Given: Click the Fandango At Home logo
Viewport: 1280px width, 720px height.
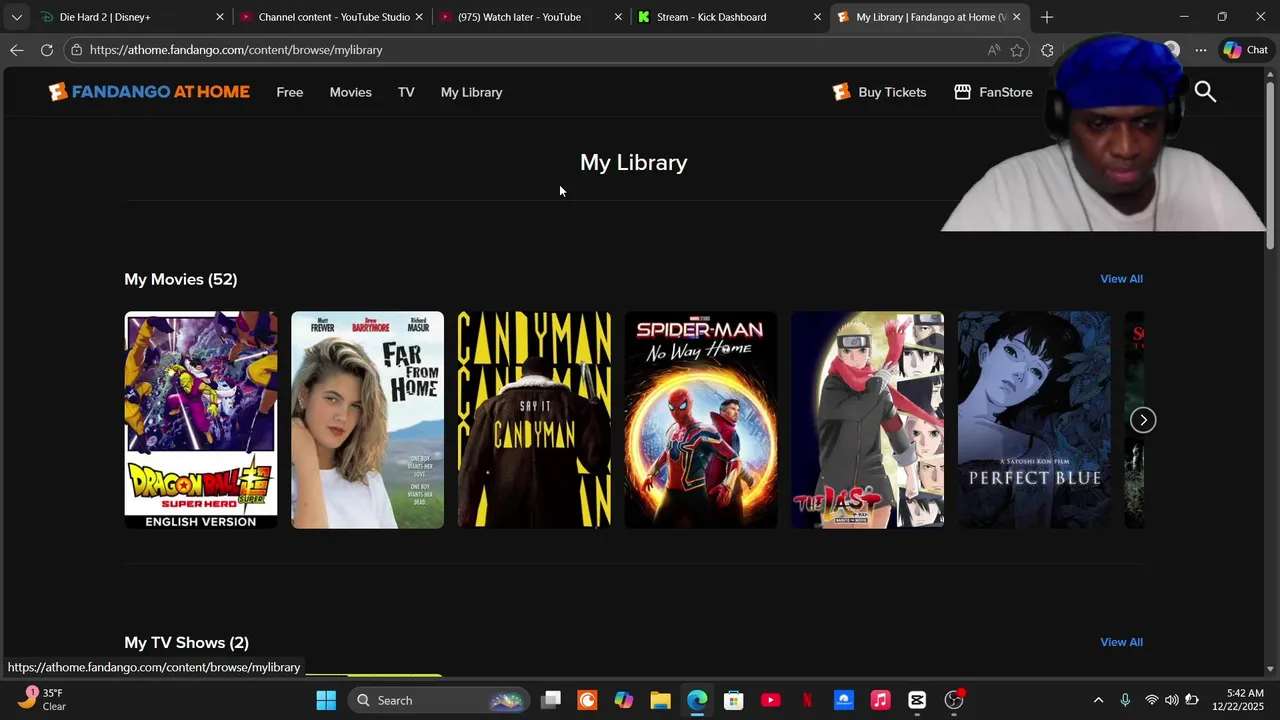Looking at the screenshot, I should (x=149, y=92).
